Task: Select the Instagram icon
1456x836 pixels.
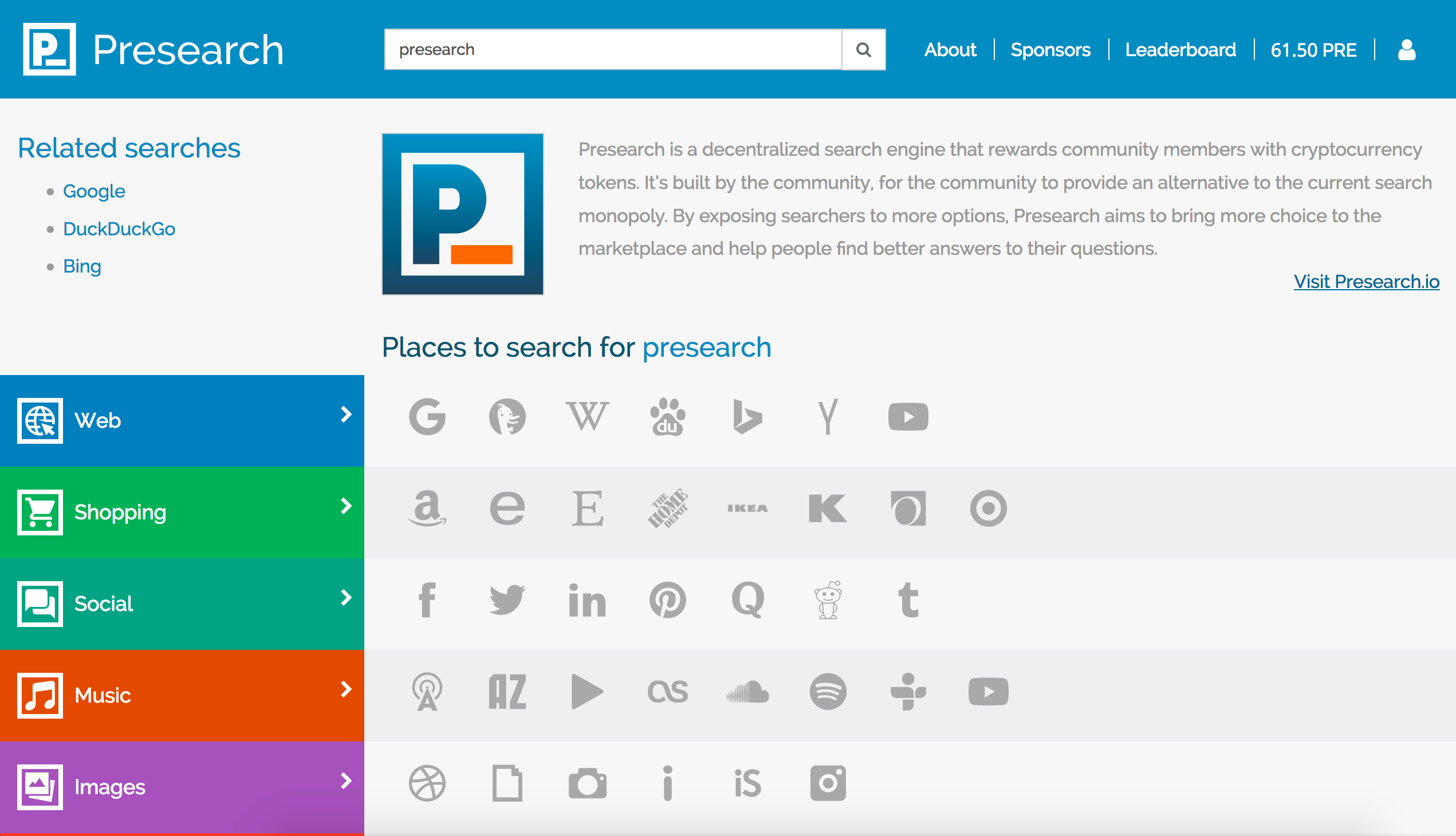Action: coord(828,783)
